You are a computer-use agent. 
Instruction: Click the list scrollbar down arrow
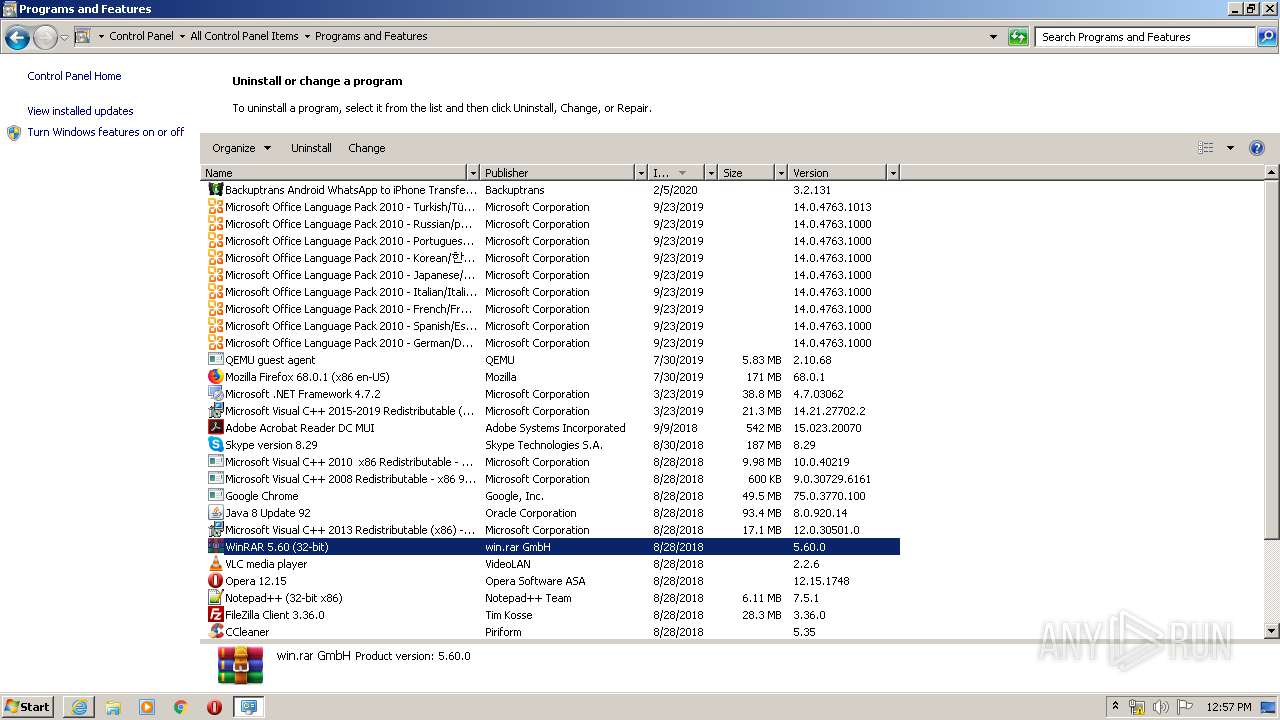pyautogui.click(x=1272, y=631)
